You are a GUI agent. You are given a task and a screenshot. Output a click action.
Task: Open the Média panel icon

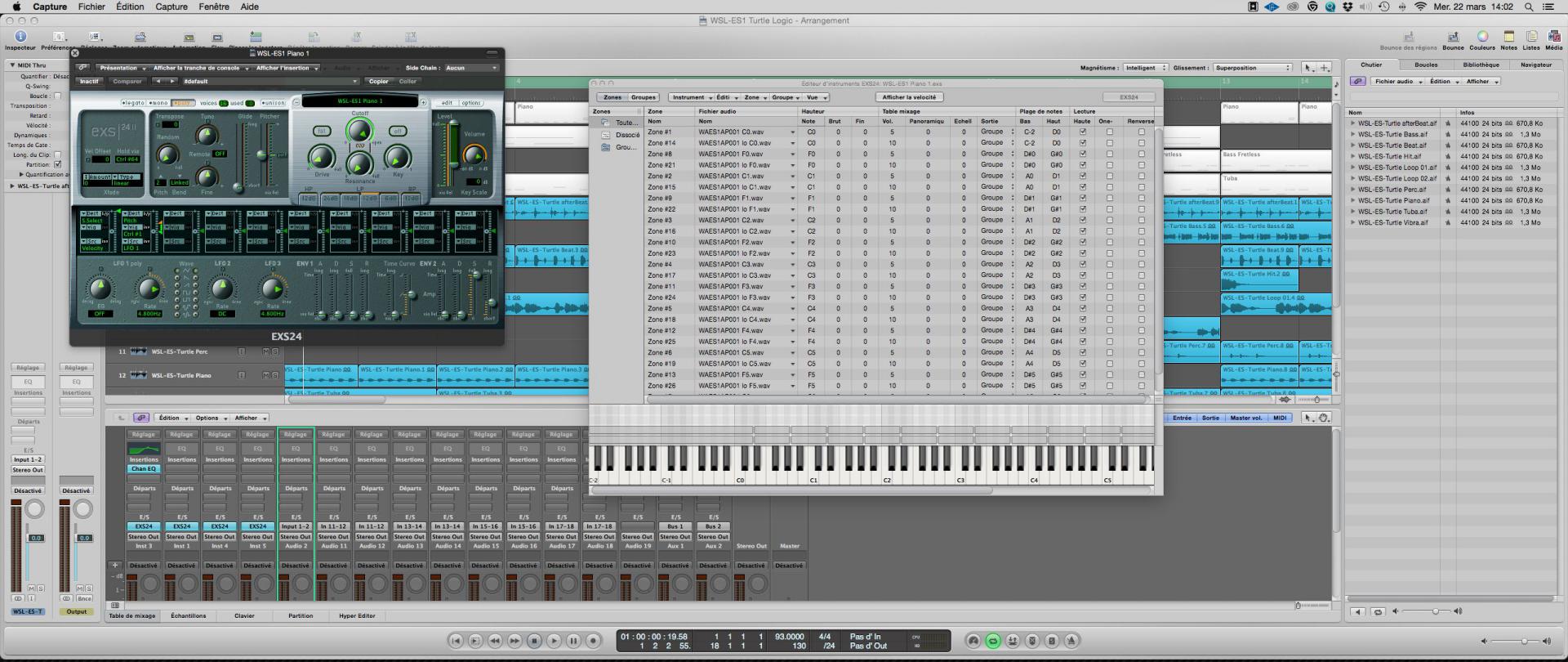(x=1554, y=37)
